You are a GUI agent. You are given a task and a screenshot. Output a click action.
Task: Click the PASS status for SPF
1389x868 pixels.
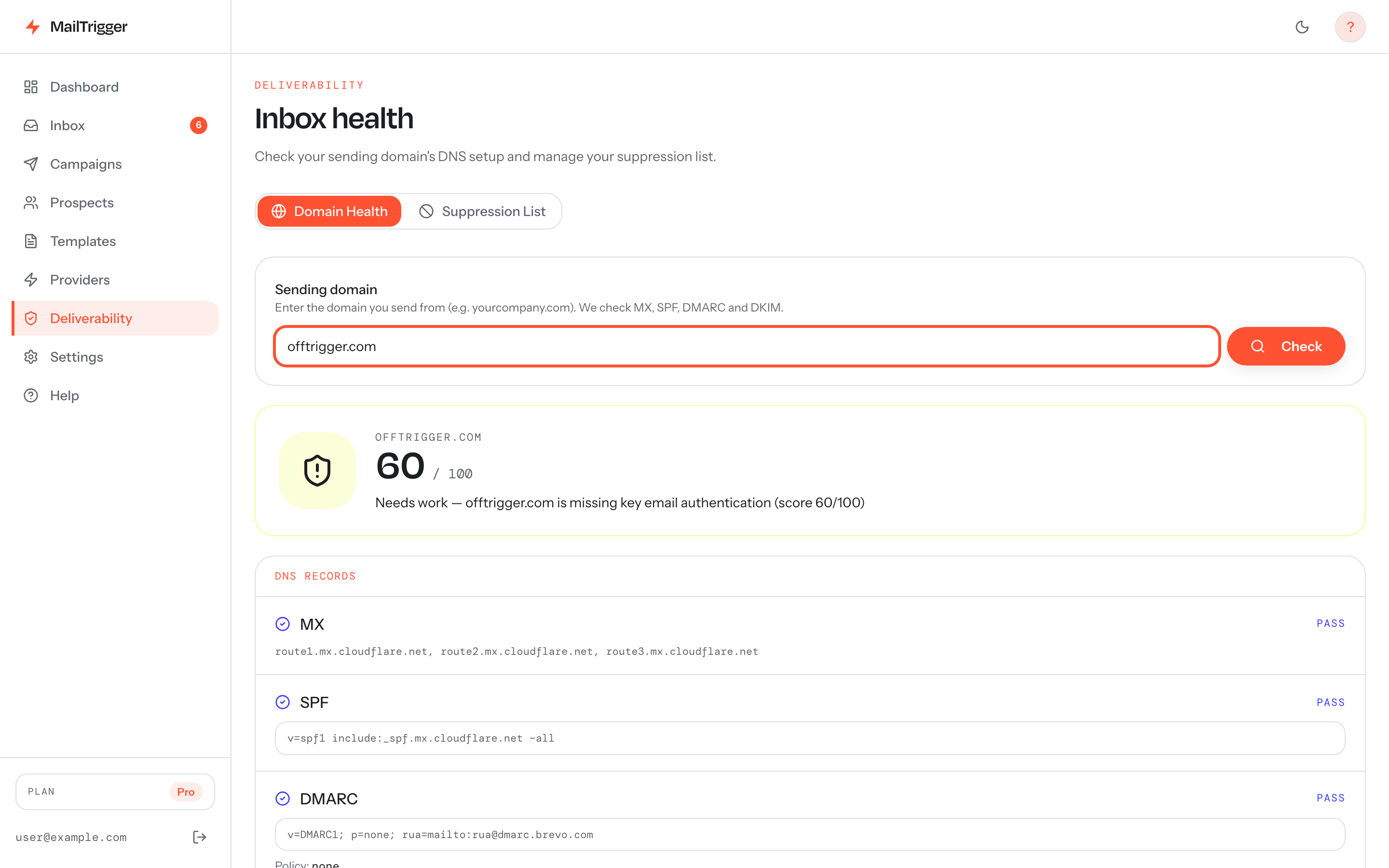(x=1331, y=703)
